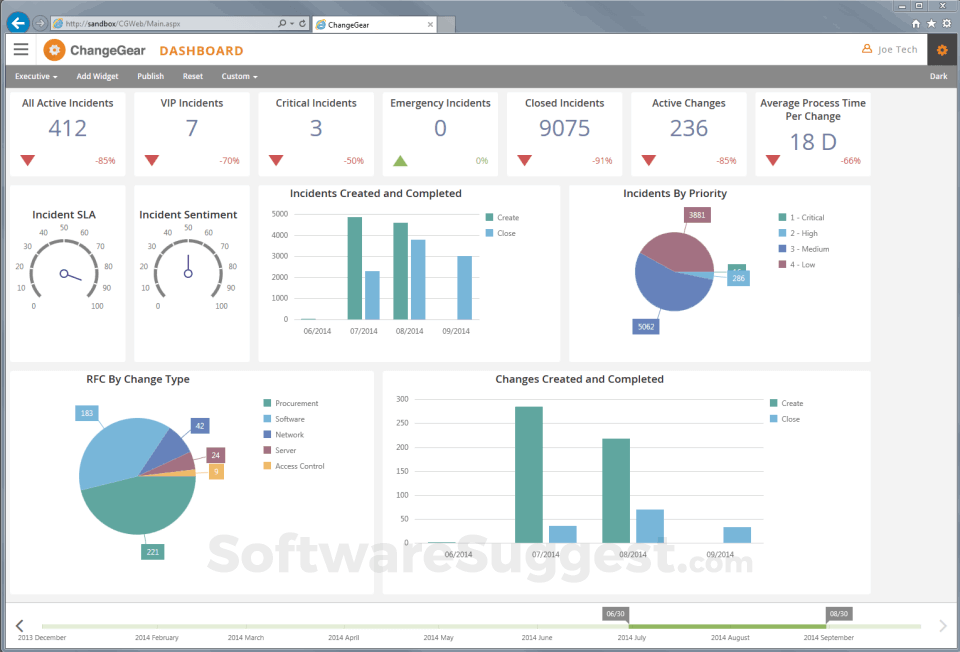Viewport: 960px width, 652px height.
Task: Move timeline backward with left arrow
Action: tap(20, 625)
